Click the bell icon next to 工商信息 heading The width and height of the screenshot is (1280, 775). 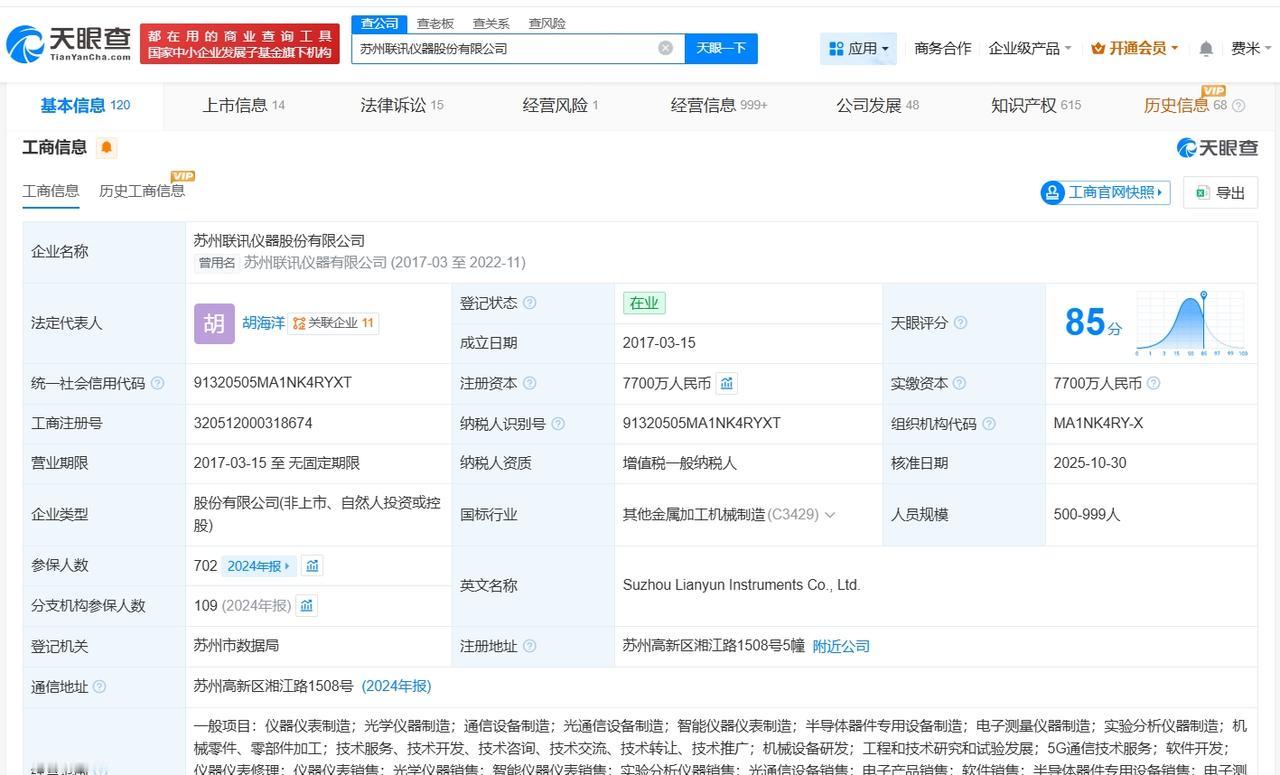coord(104,146)
